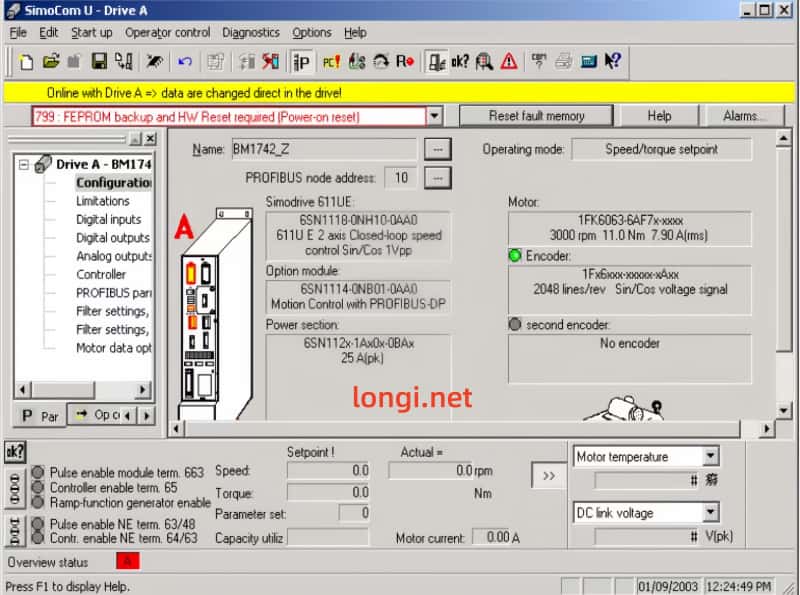Click the New file icon in toolbar
800x595 pixels.
[x=27, y=62]
